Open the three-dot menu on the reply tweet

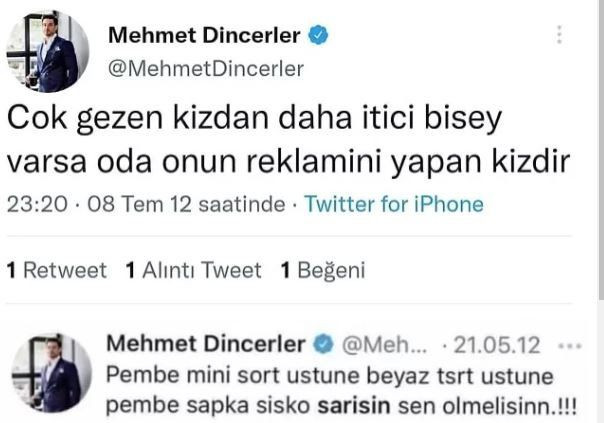[571, 345]
